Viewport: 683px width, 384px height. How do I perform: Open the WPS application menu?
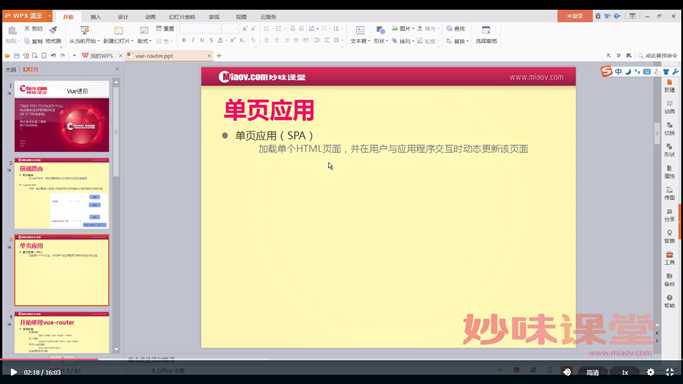point(27,16)
